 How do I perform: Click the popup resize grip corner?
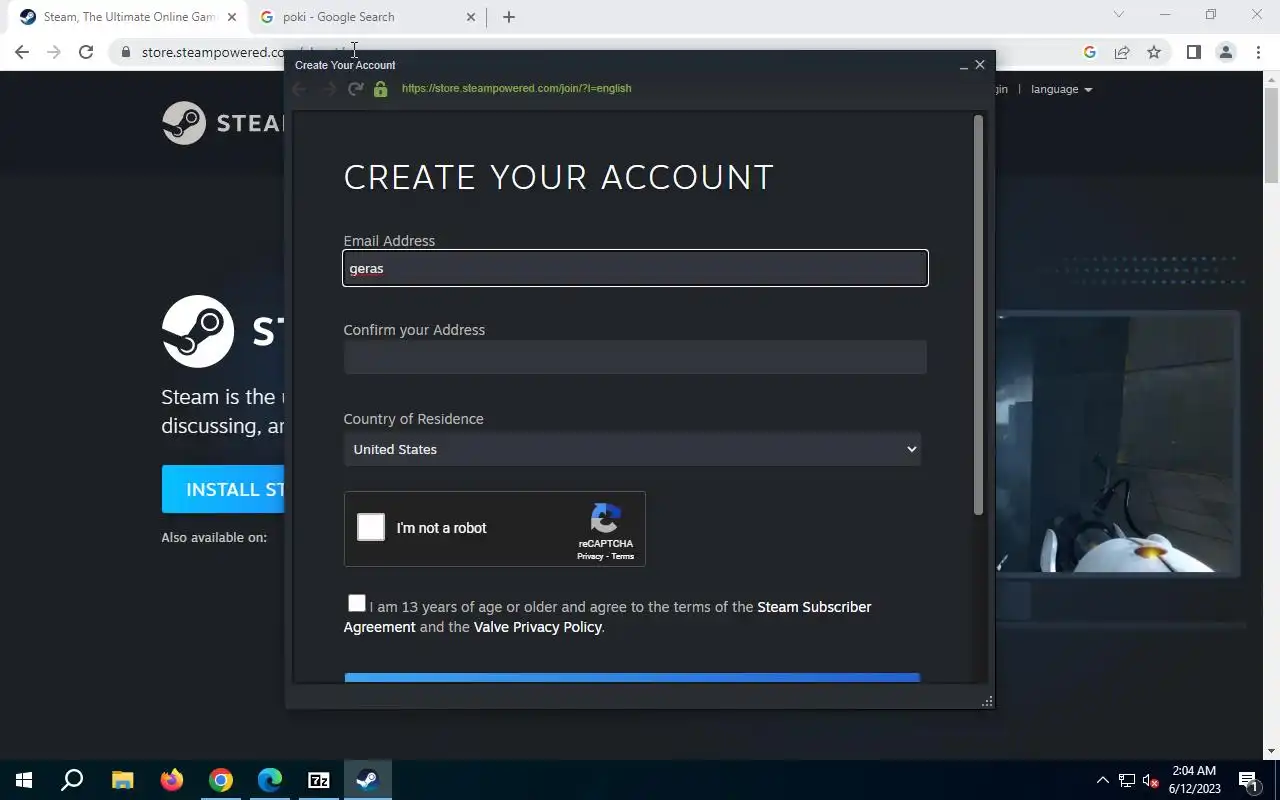[x=987, y=701]
